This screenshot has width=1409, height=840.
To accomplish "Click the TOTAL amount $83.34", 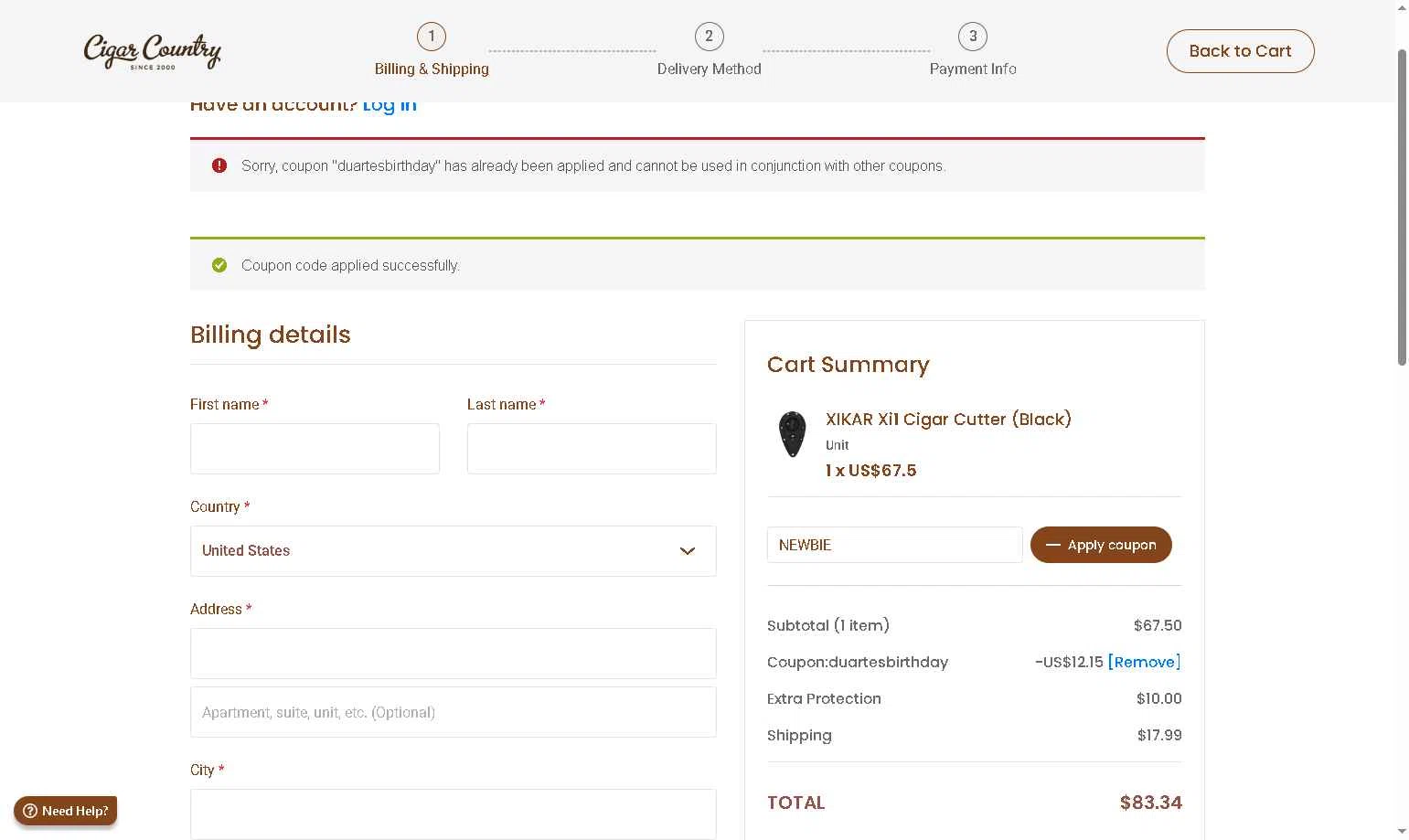I will (1150, 803).
